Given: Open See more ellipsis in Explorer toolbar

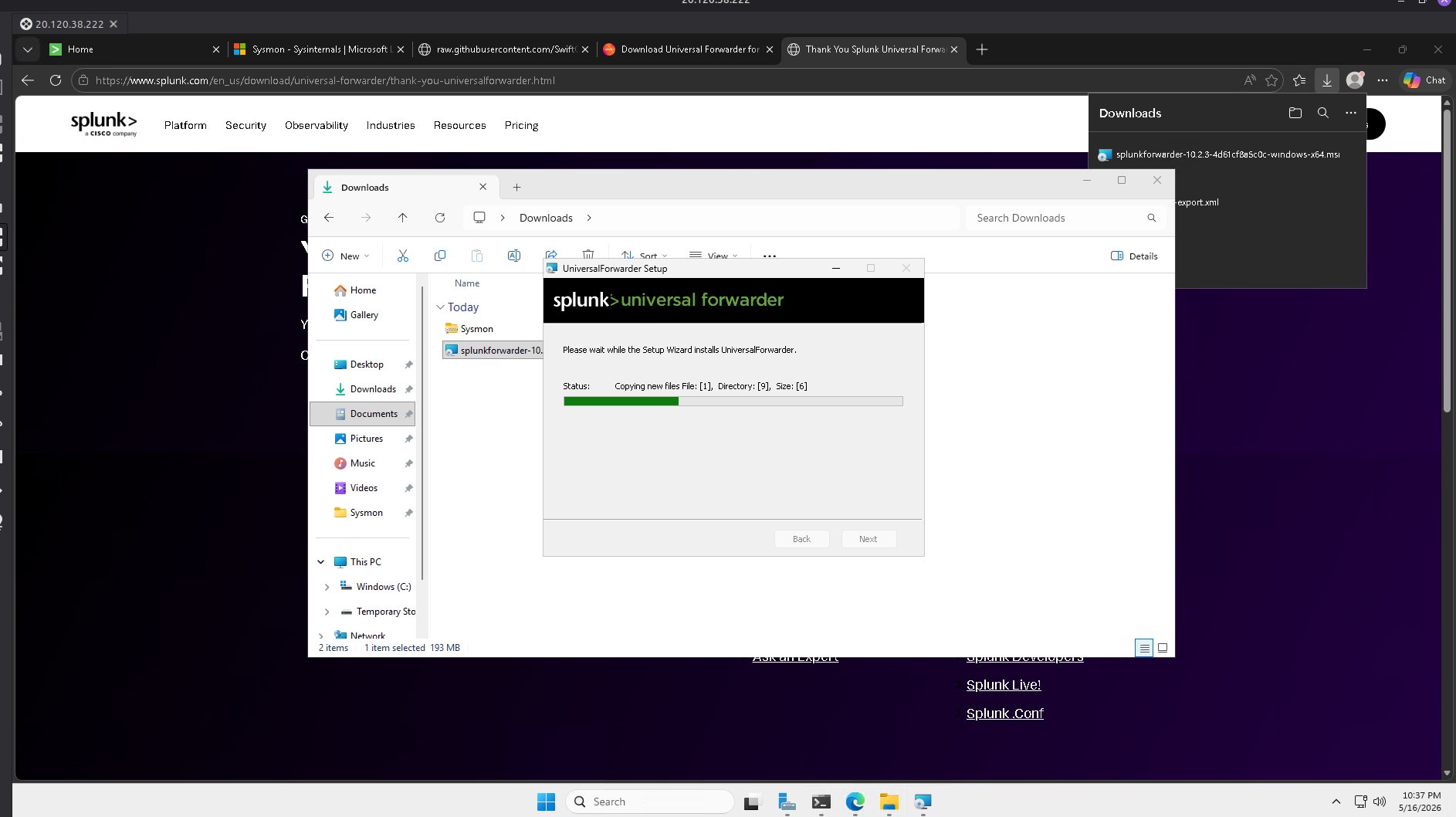Looking at the screenshot, I should click(x=770, y=256).
